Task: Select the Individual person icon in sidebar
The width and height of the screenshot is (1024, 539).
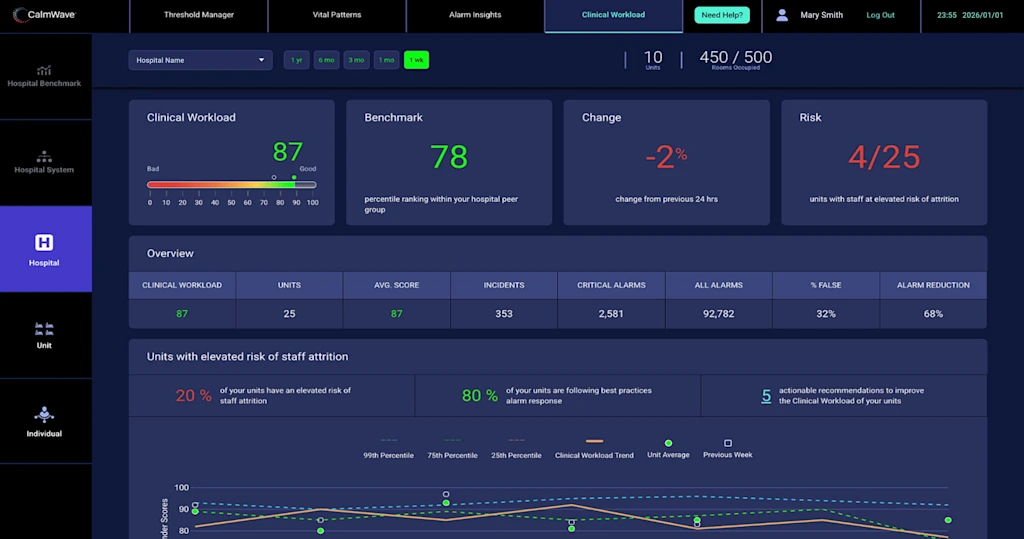Action: click(44, 414)
